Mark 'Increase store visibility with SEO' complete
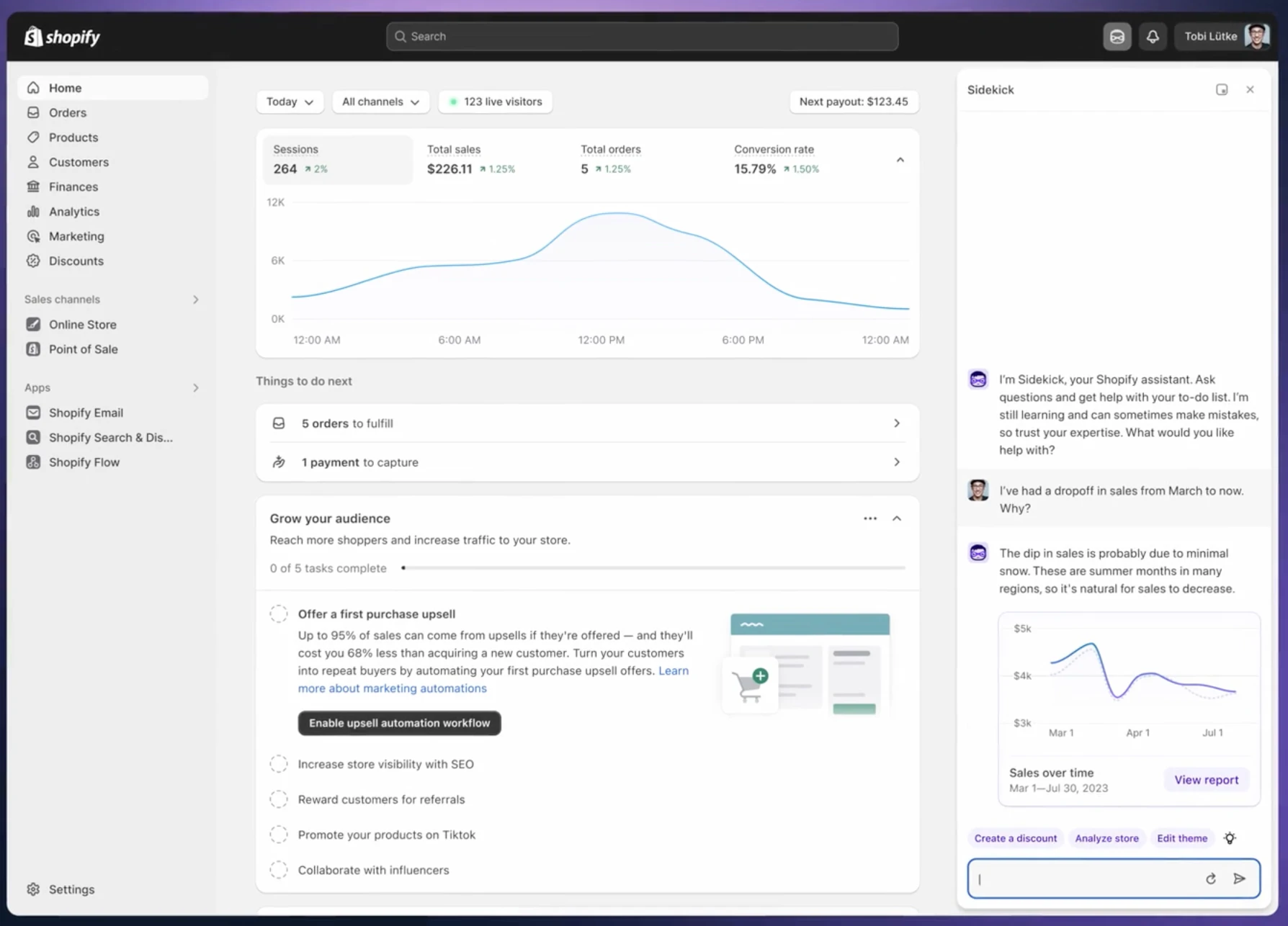 click(279, 764)
